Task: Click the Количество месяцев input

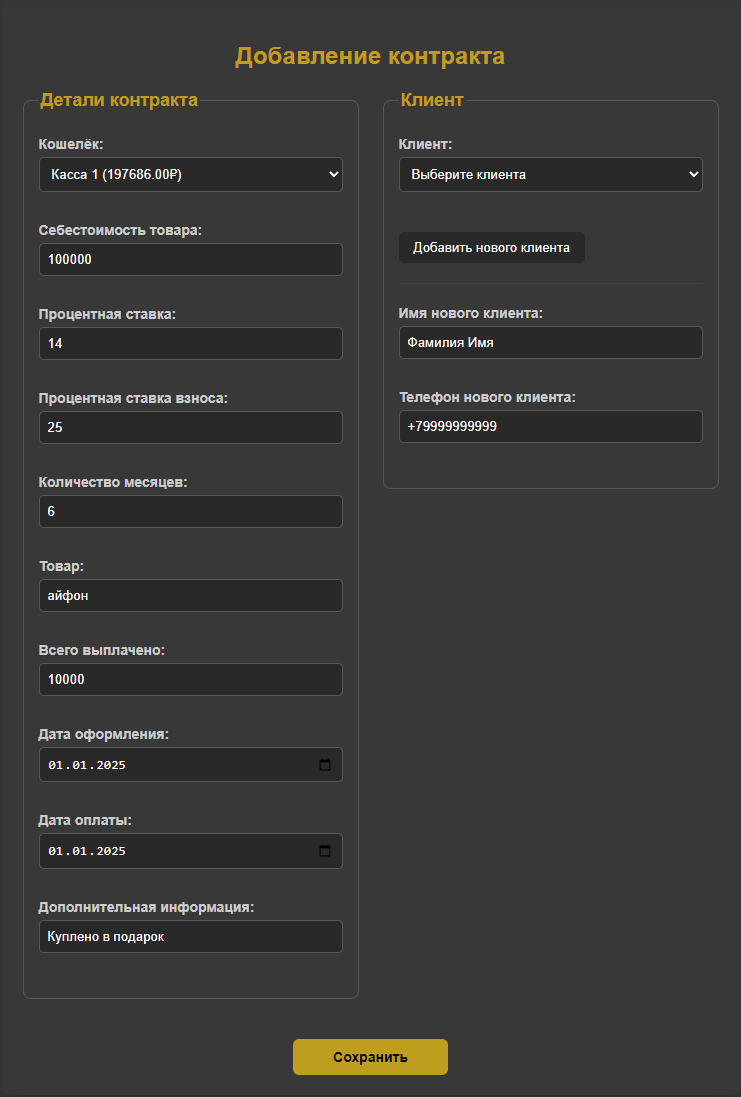Action: pyautogui.click(x=190, y=511)
